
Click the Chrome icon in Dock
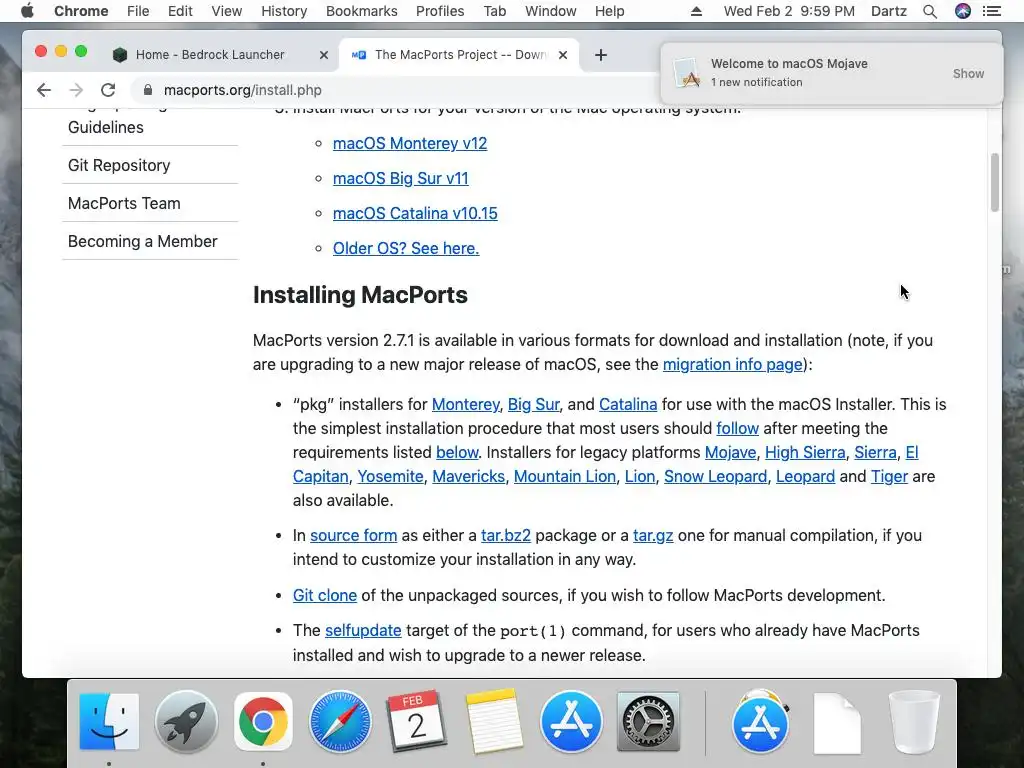pyautogui.click(x=263, y=722)
